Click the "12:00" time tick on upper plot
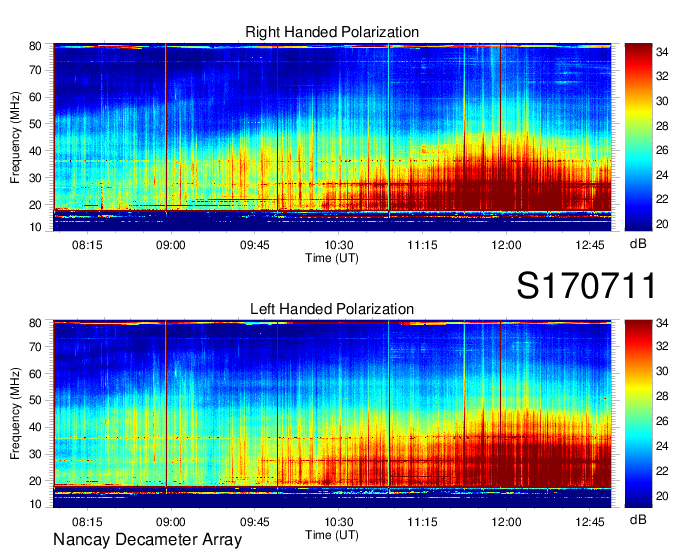Image resolution: width=680 pixels, height=552 pixels. pyautogui.click(x=506, y=245)
